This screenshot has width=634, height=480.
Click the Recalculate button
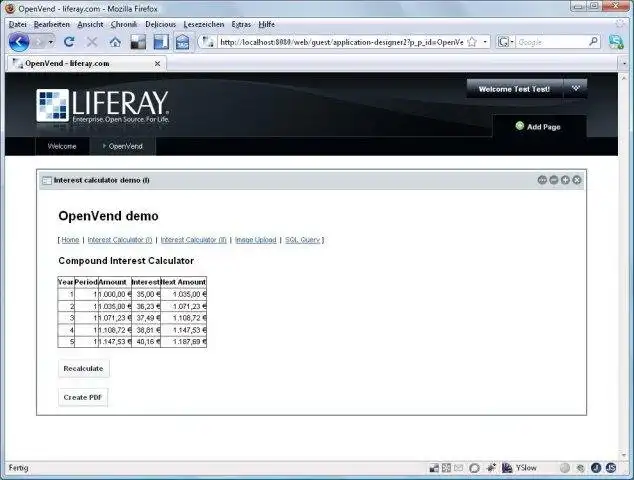83,368
